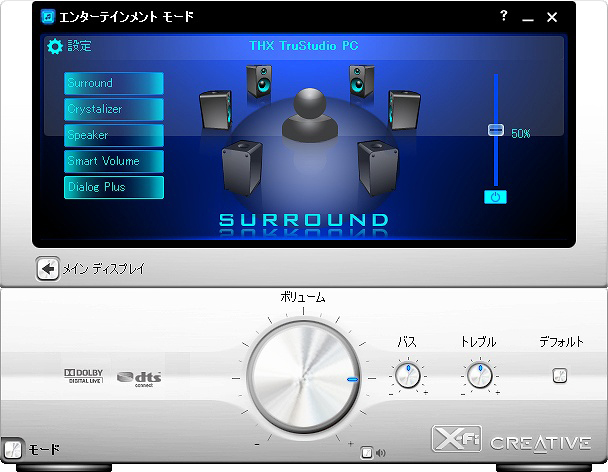Select the Surround tab
Viewport: 608px width, 472px height.
pyautogui.click(x=114, y=83)
